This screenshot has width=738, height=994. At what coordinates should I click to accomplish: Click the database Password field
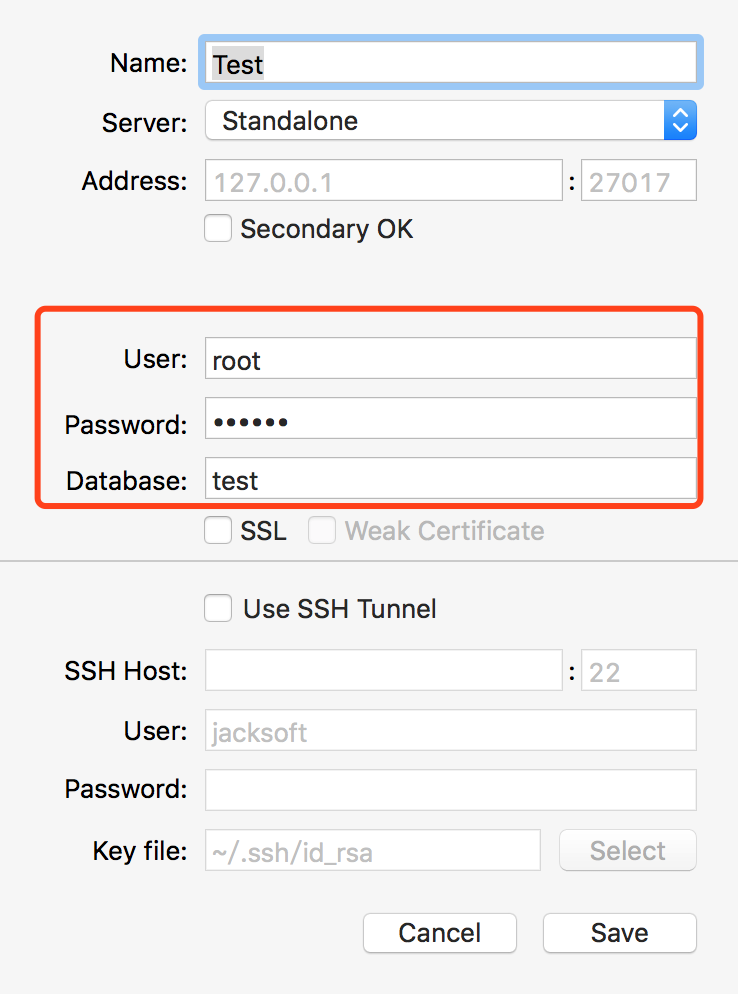[450, 421]
